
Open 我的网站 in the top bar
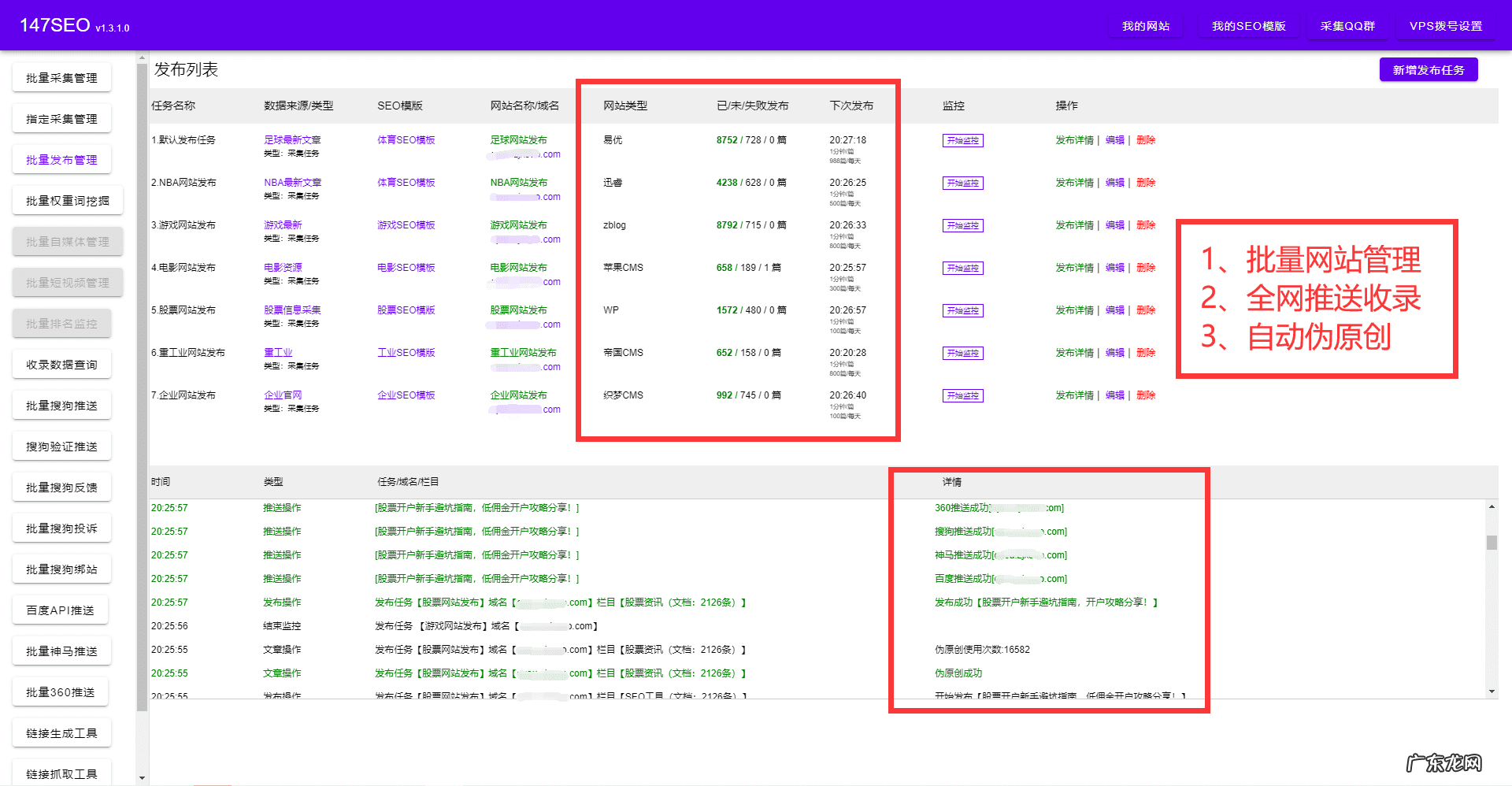tap(1145, 26)
